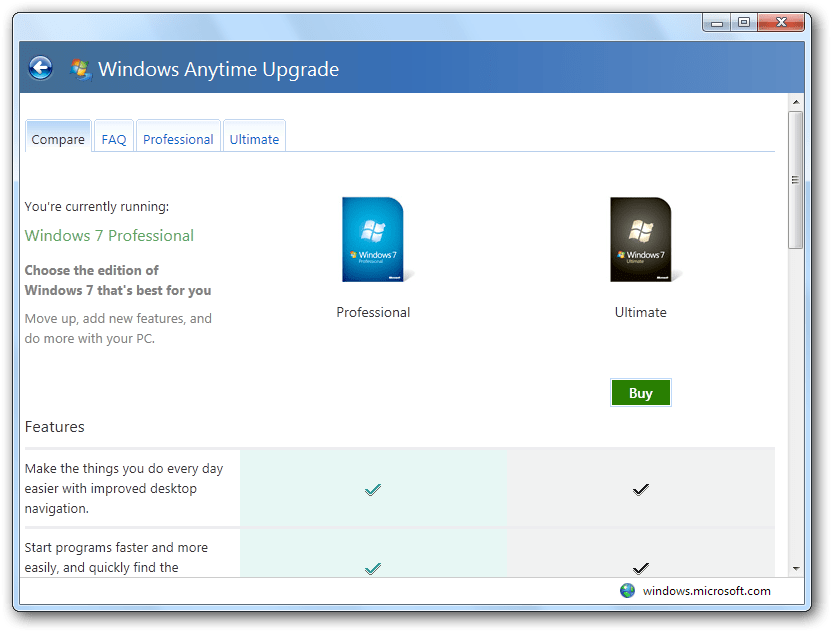Switch to the Compare tab

pos(58,136)
